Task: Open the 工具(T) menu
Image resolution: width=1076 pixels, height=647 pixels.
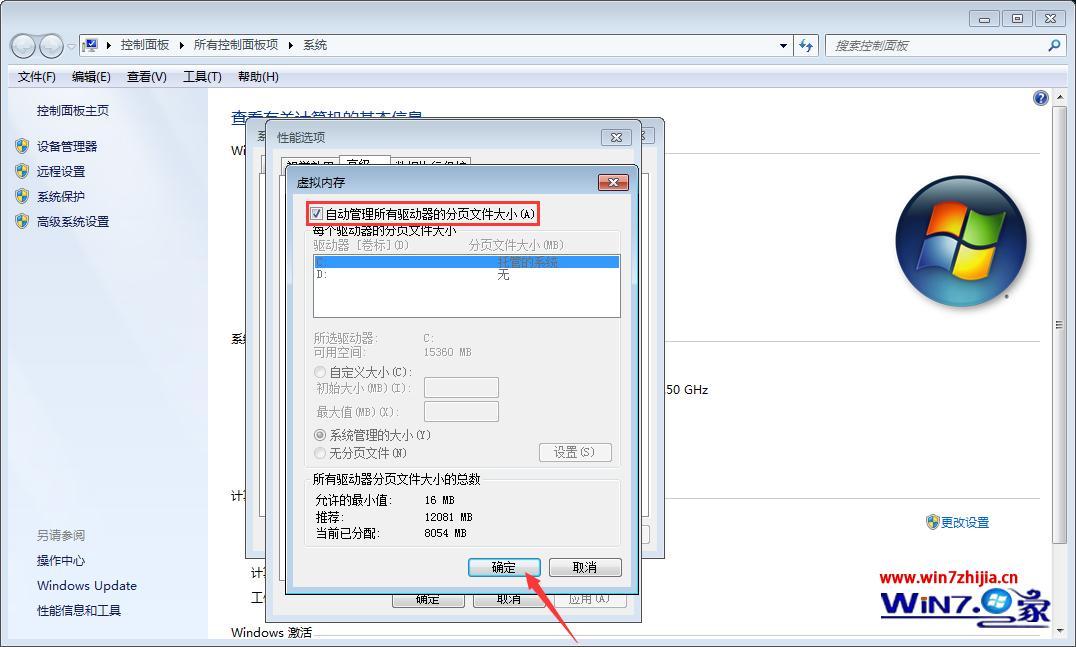Action: (202, 77)
